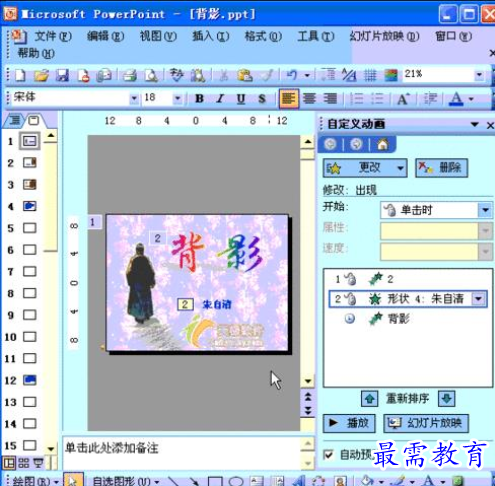Open the 帮助 menu
Image resolution: width=495 pixels, height=486 pixels.
36,53
